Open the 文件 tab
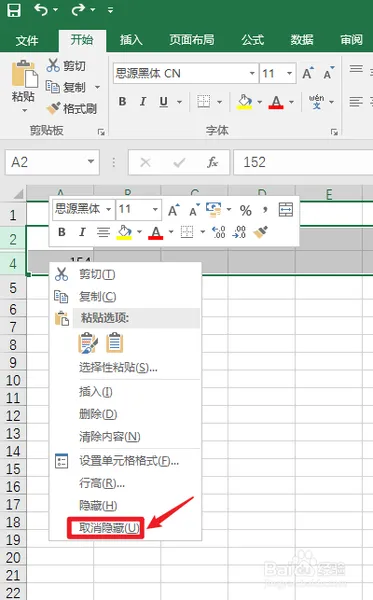 [27, 40]
